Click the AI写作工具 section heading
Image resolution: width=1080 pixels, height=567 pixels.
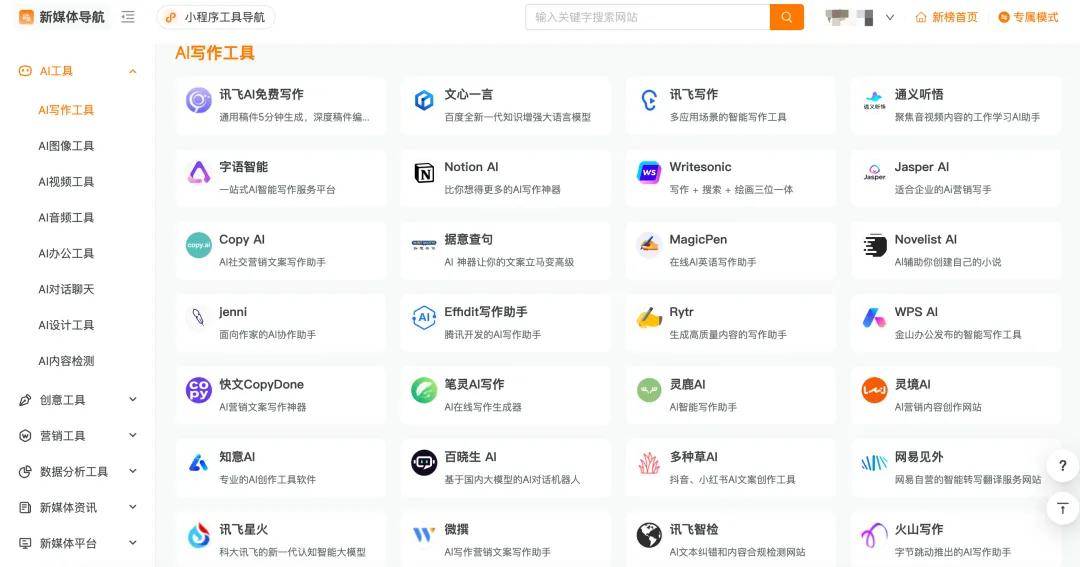[x=215, y=53]
